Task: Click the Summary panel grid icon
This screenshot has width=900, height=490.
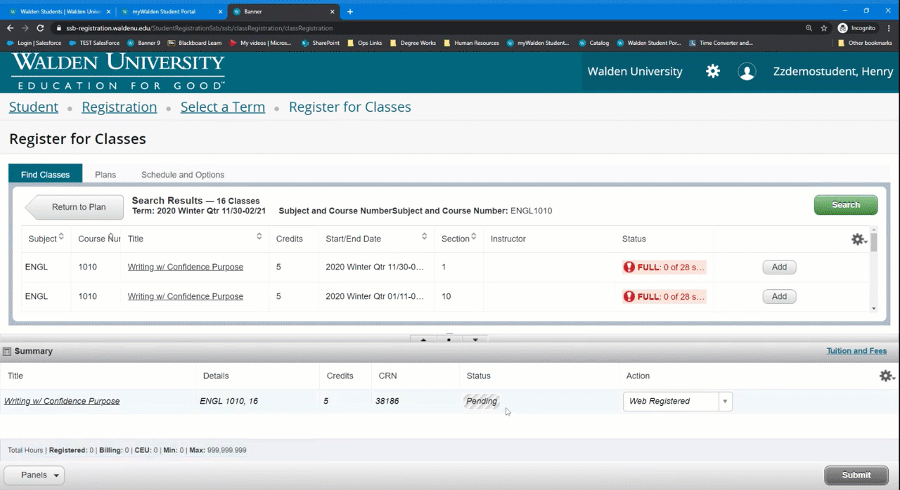Action: 7,351
